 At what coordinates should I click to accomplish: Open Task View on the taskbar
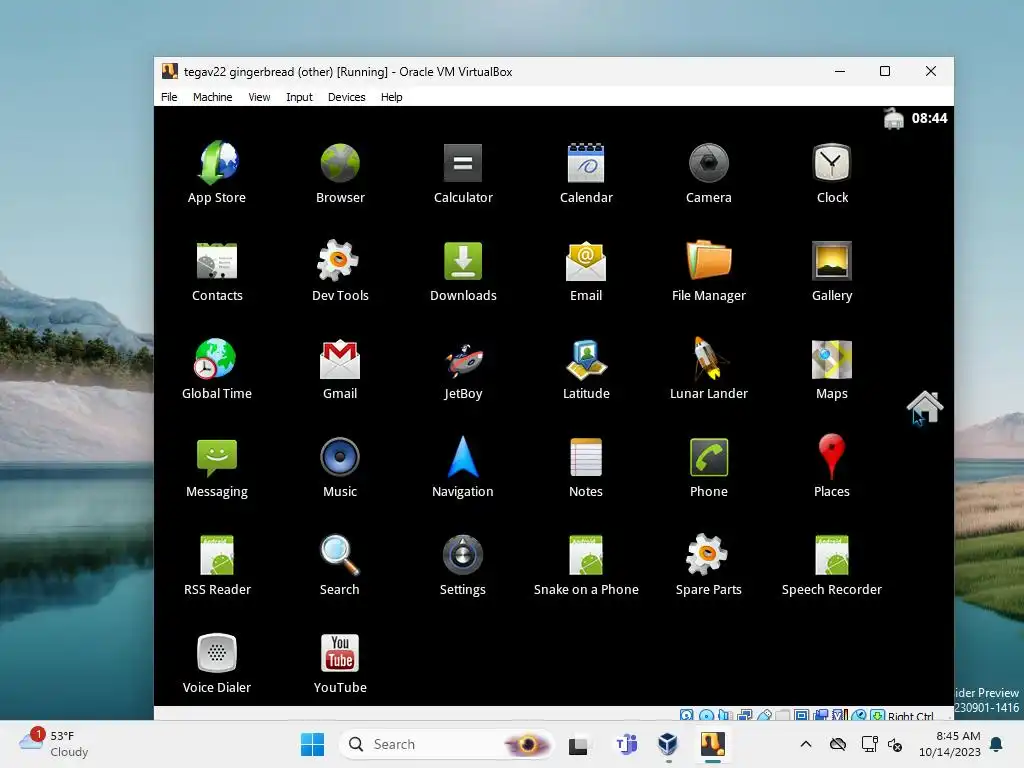(x=578, y=744)
